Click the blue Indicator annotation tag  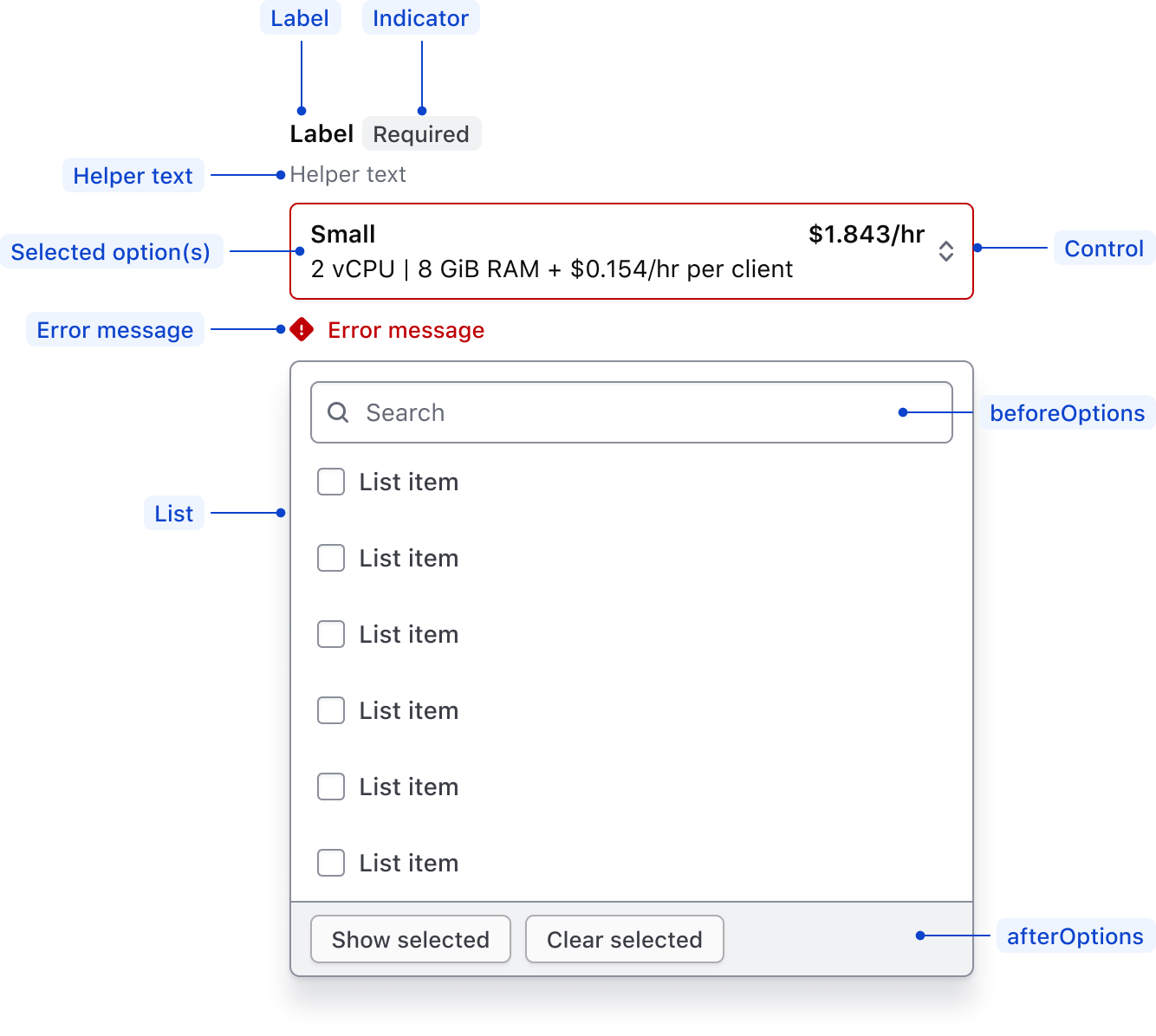tap(420, 18)
